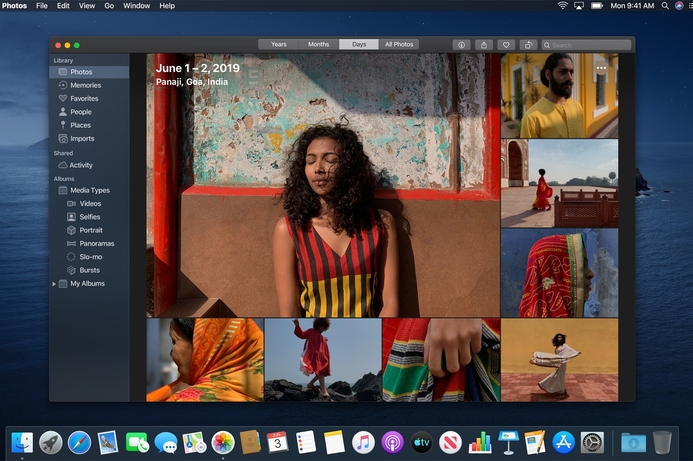This screenshot has width=693, height=461.
Task: Open the battery status menu
Action: pyautogui.click(x=597, y=6)
